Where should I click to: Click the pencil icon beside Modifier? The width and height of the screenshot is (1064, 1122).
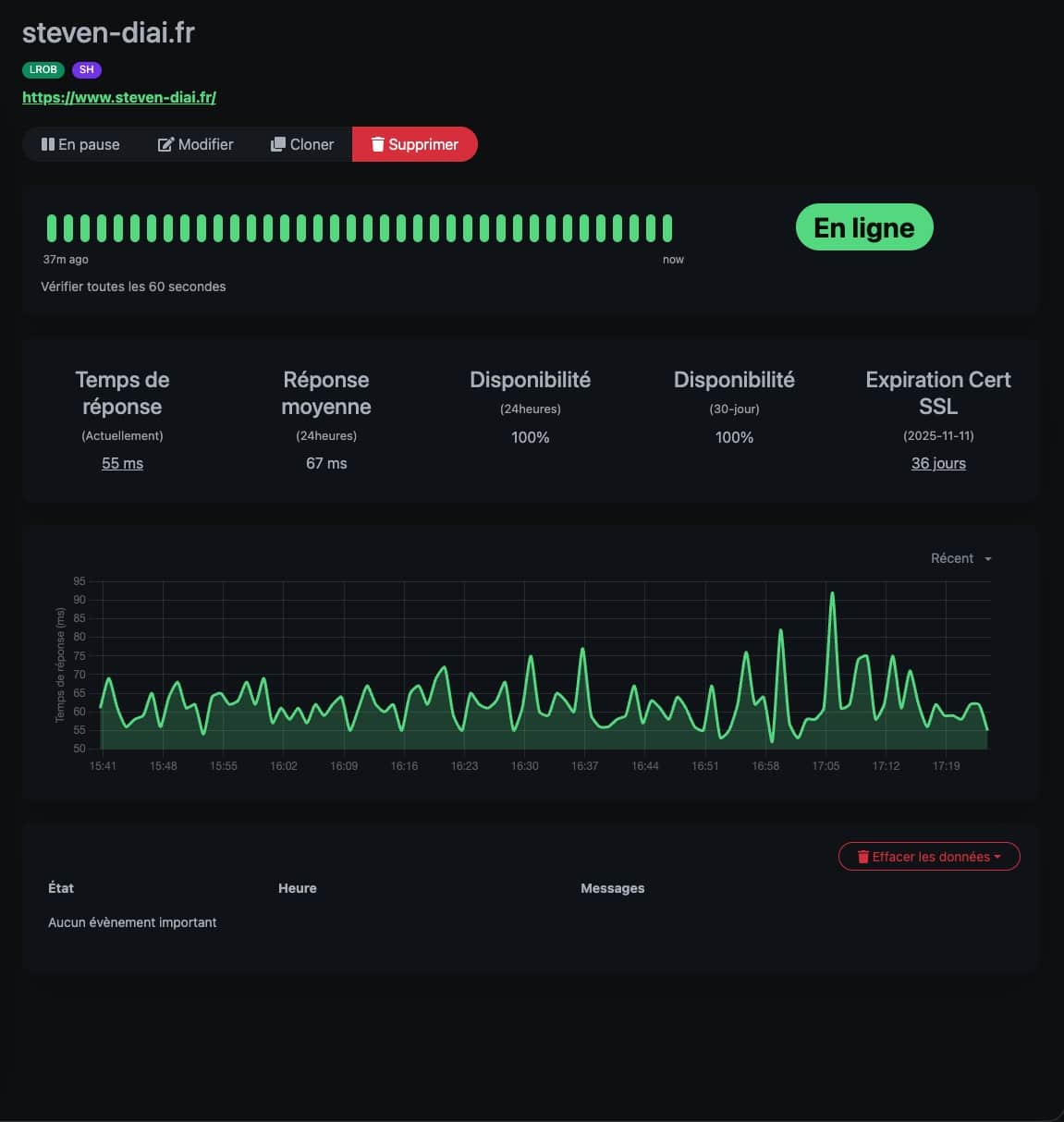[165, 144]
